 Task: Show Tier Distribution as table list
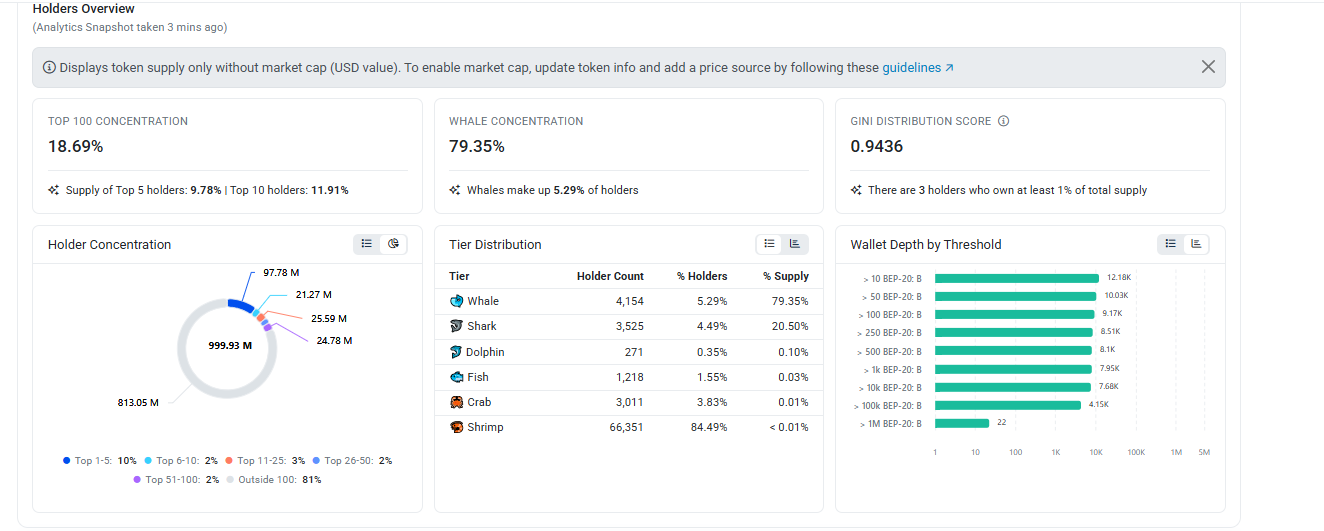[x=769, y=244]
